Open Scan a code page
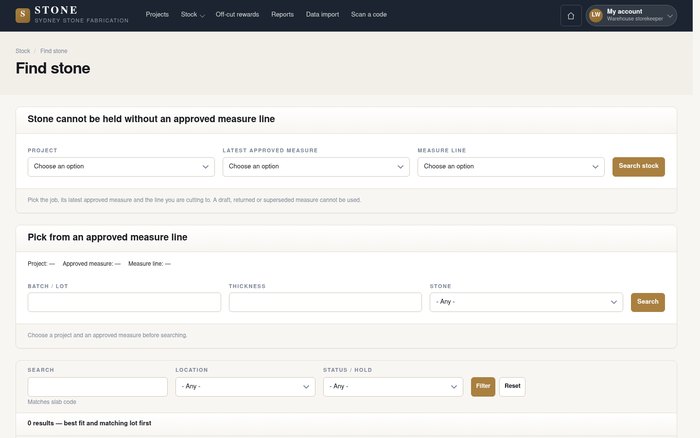 tap(369, 14)
